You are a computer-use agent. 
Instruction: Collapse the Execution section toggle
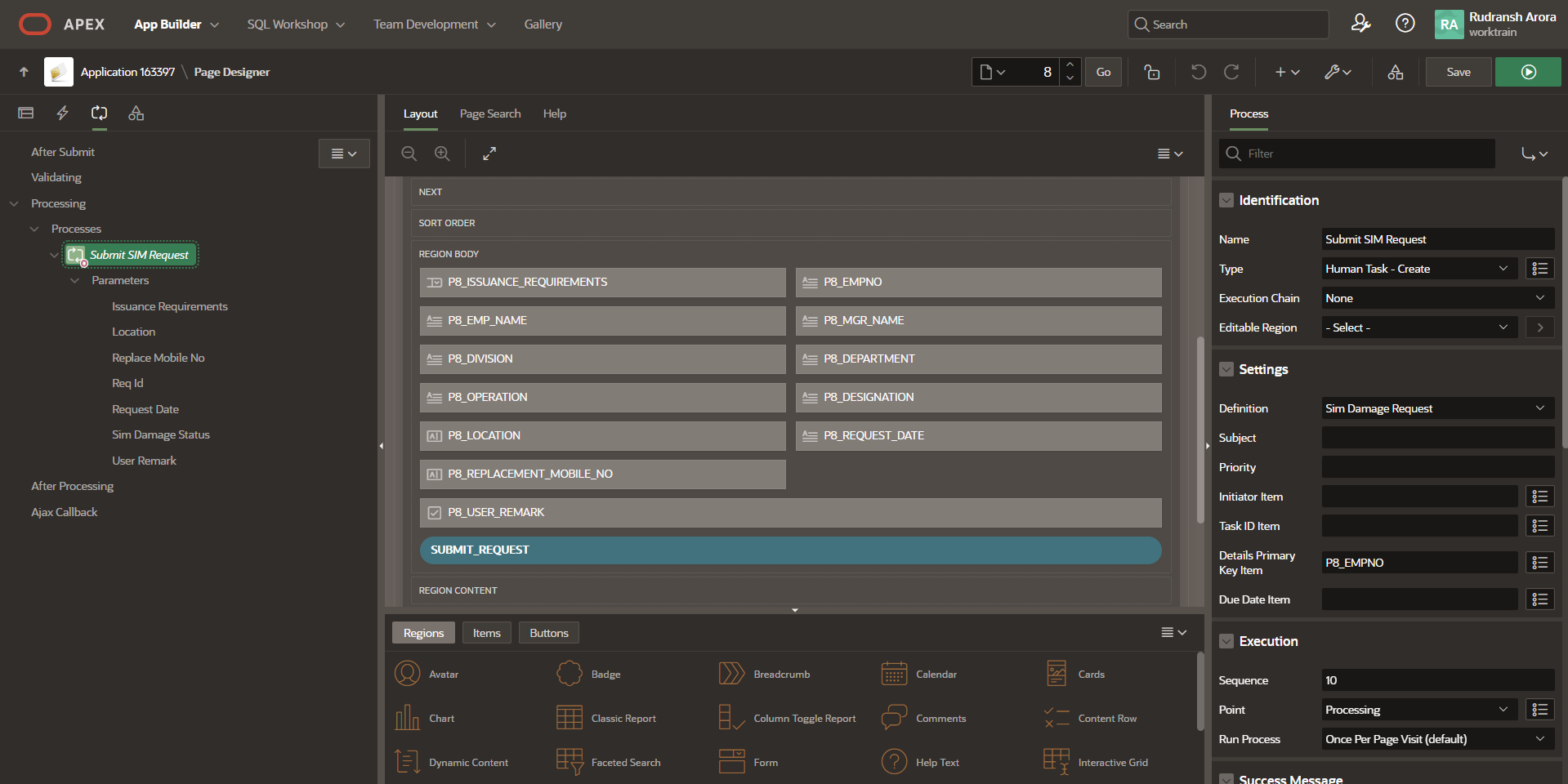click(1226, 641)
